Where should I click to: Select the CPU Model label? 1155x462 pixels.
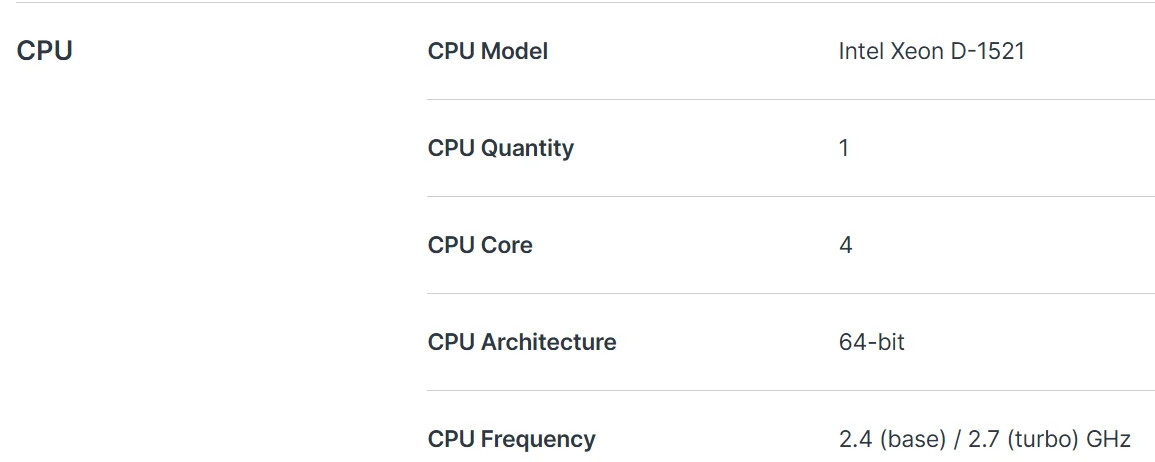(x=488, y=52)
